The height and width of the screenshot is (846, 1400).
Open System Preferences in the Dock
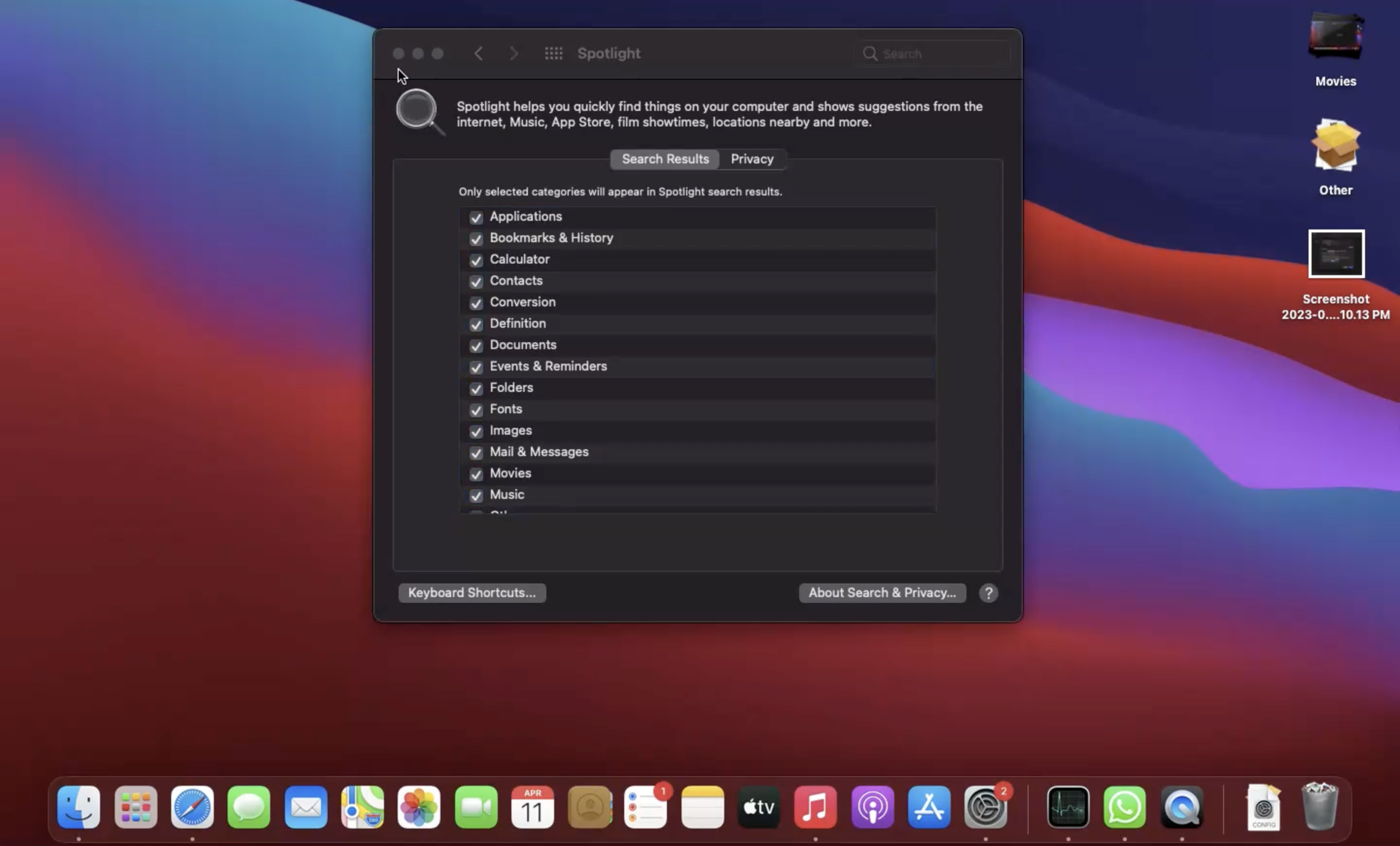(986, 807)
